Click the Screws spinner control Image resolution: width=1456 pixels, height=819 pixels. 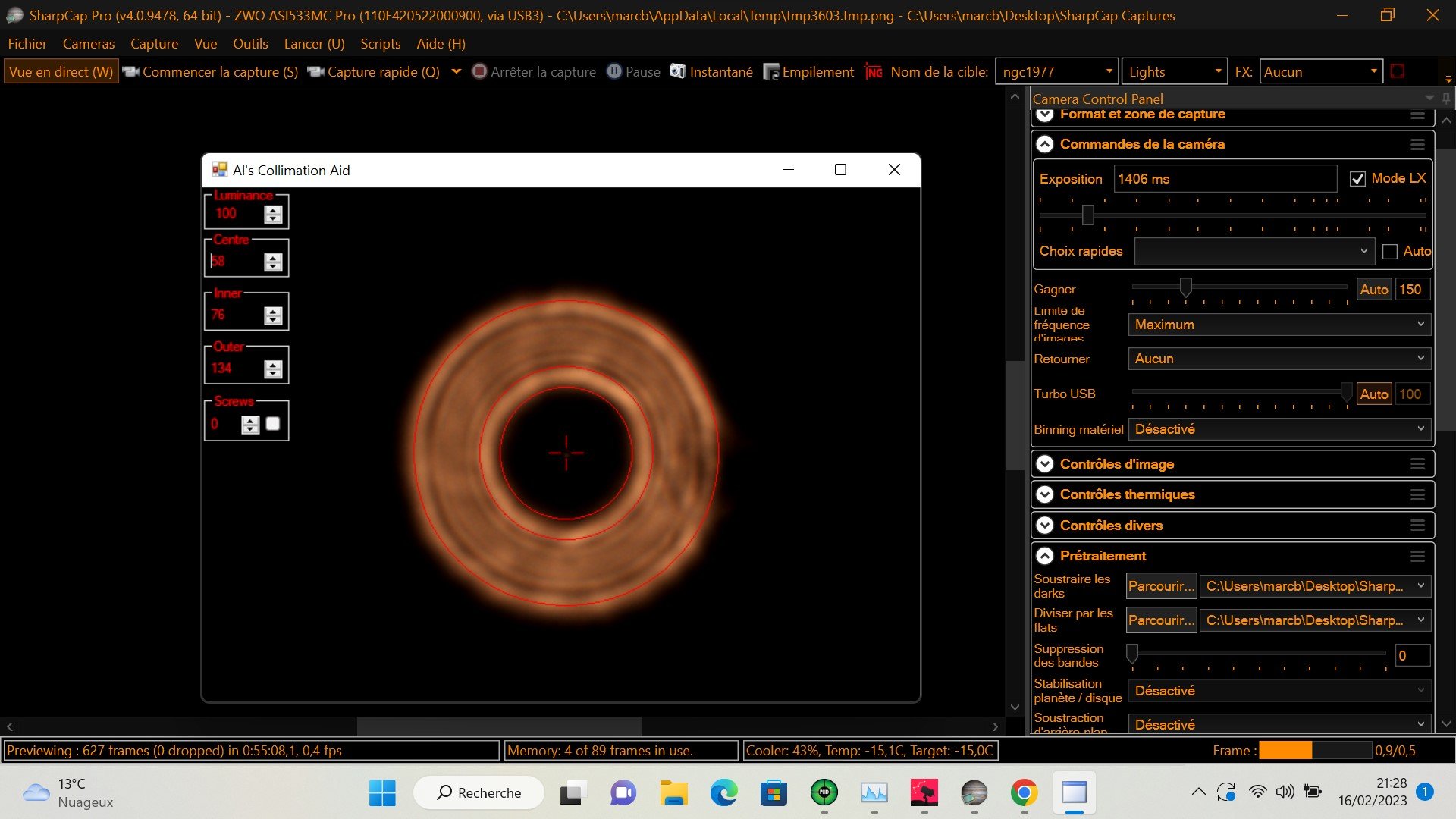click(x=250, y=425)
